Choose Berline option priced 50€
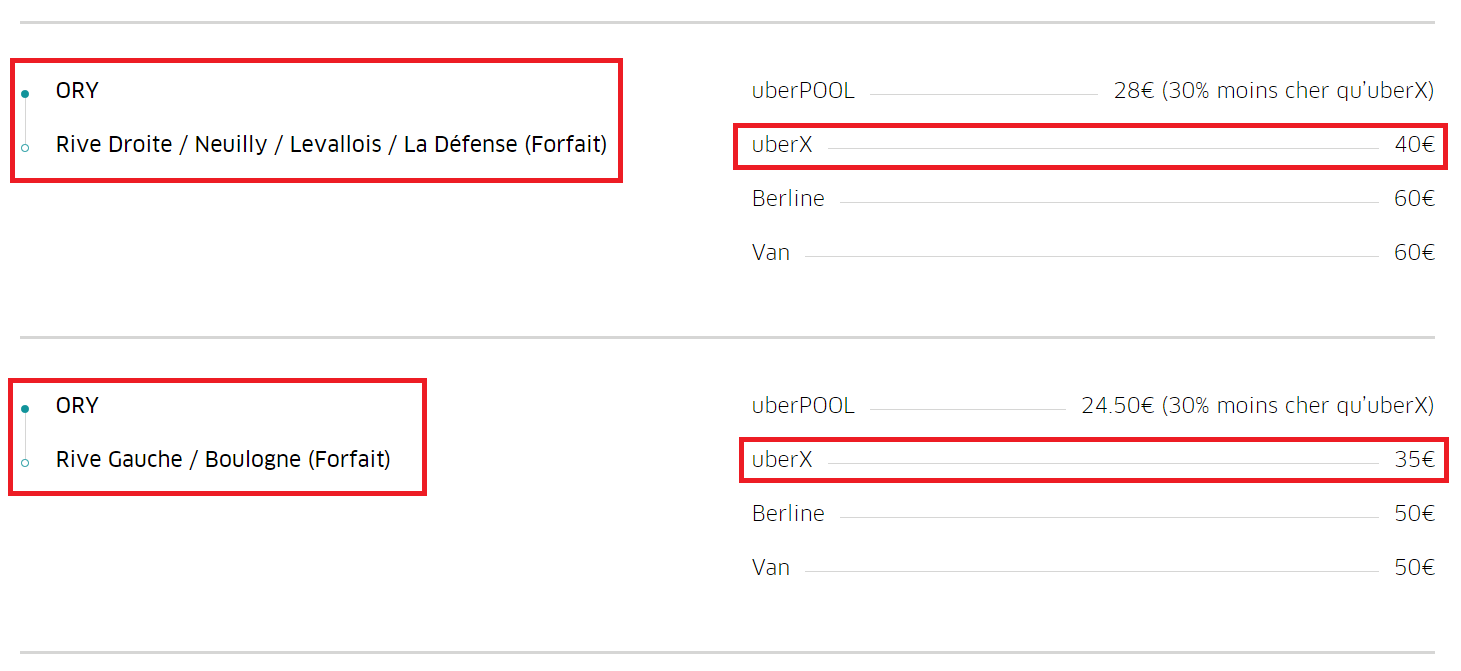Image resolution: width=1461 pixels, height=671 pixels. coord(1093,514)
